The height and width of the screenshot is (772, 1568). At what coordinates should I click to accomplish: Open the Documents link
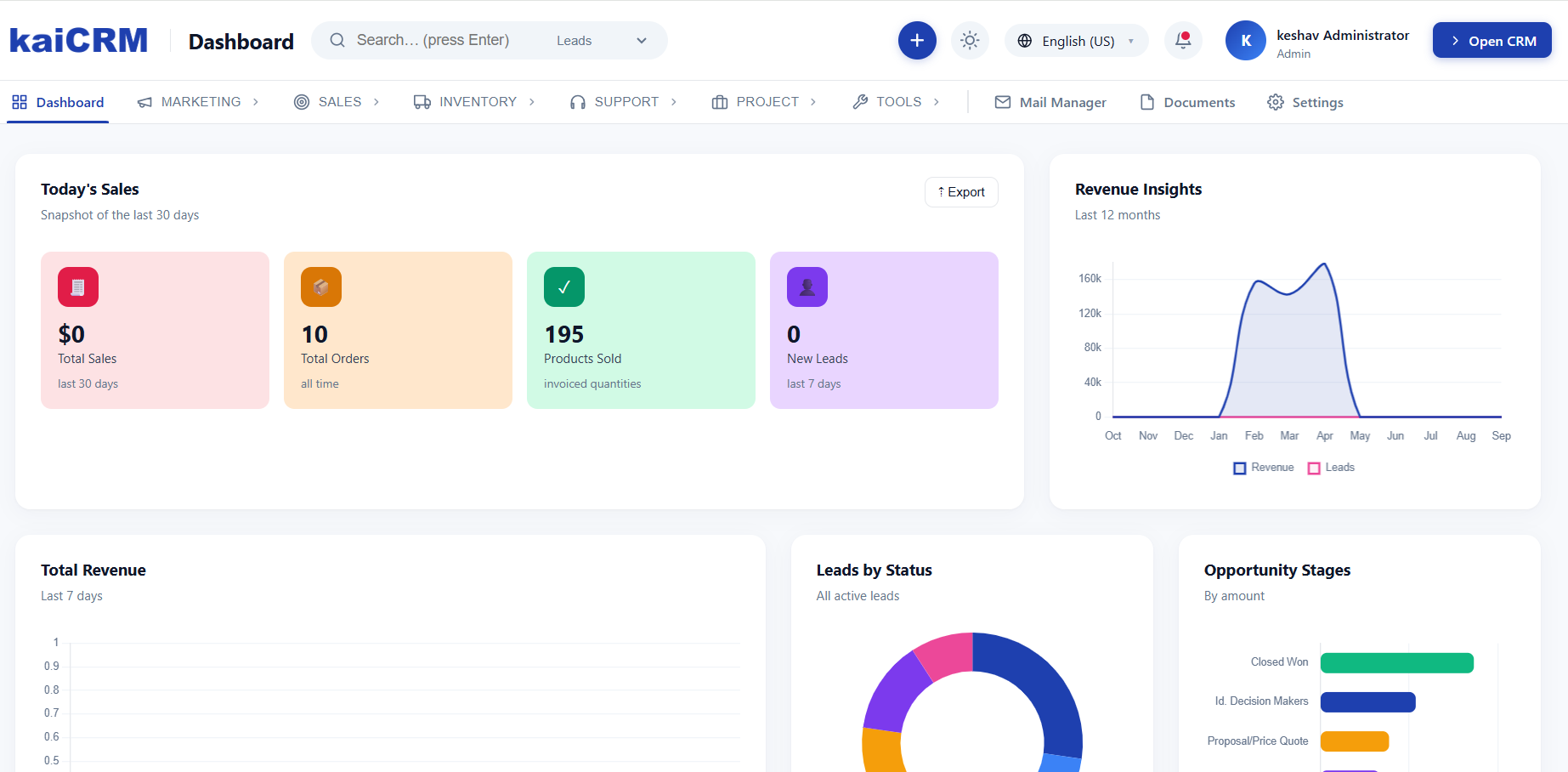(x=1187, y=102)
